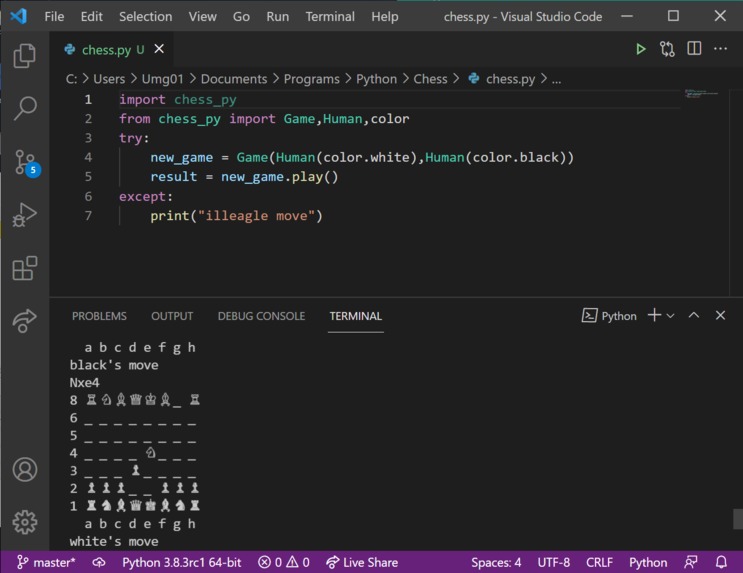Viewport: 743px width, 573px height.
Task: Open the Edit menu
Action: 91,17
